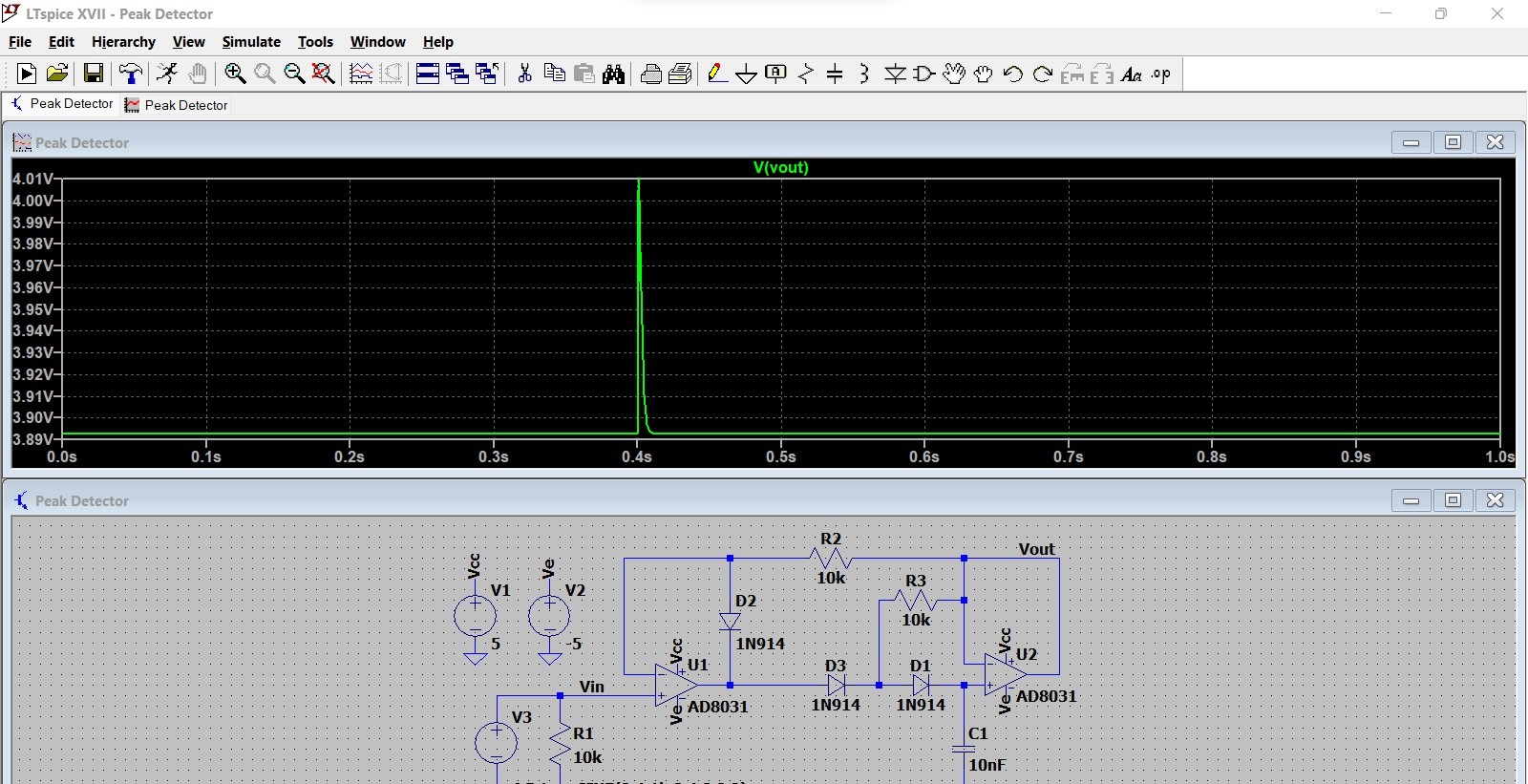The width and height of the screenshot is (1528, 784).
Task: Click resistor R2 in the schematic
Action: [x=830, y=559]
